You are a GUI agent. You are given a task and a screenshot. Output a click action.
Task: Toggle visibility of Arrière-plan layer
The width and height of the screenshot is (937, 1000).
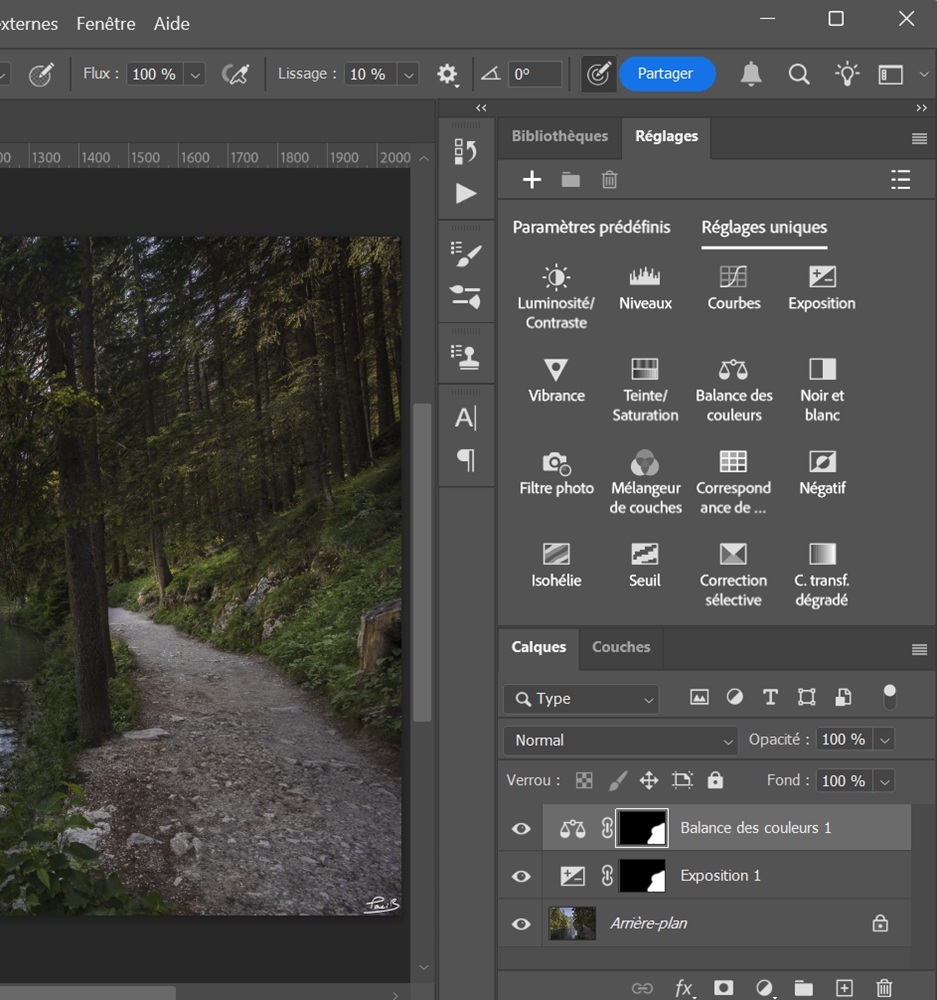click(x=521, y=923)
